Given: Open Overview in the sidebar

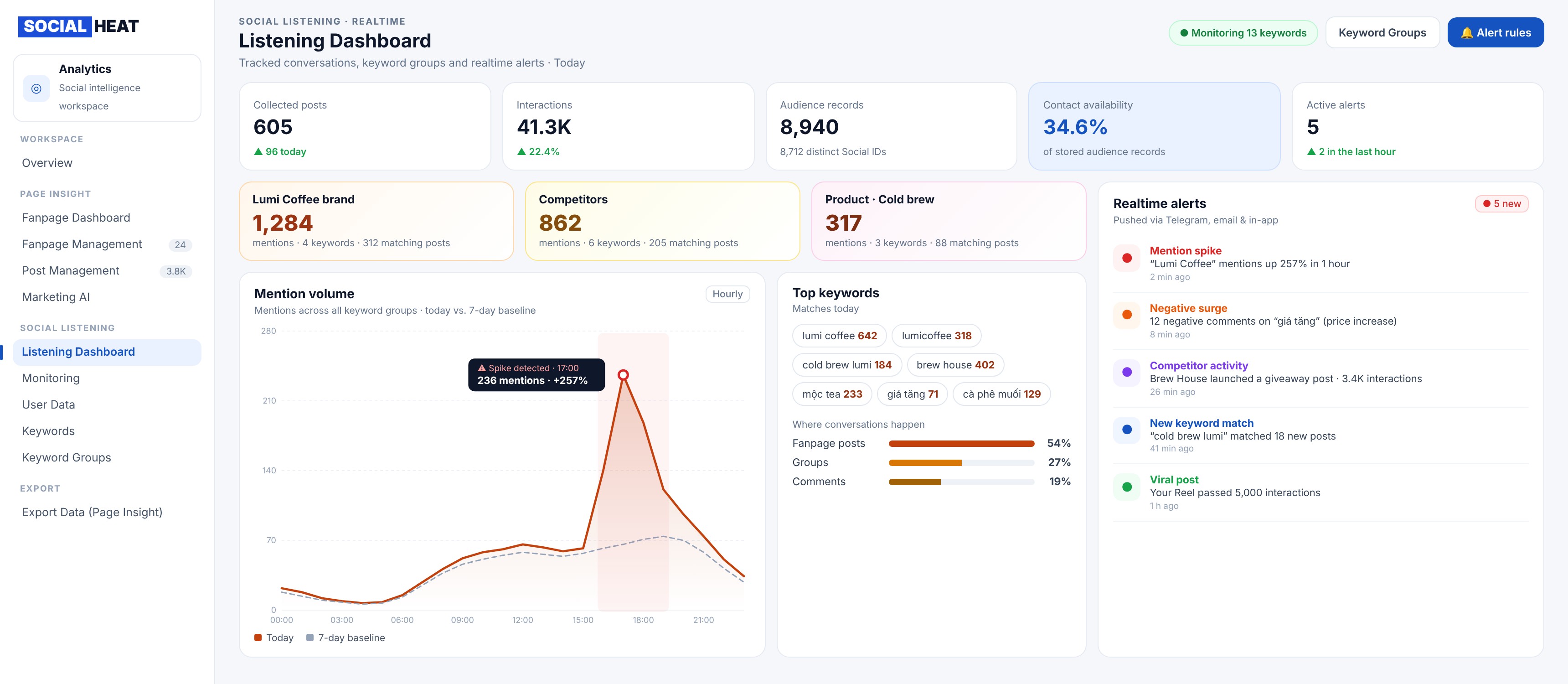Looking at the screenshot, I should [107, 163].
